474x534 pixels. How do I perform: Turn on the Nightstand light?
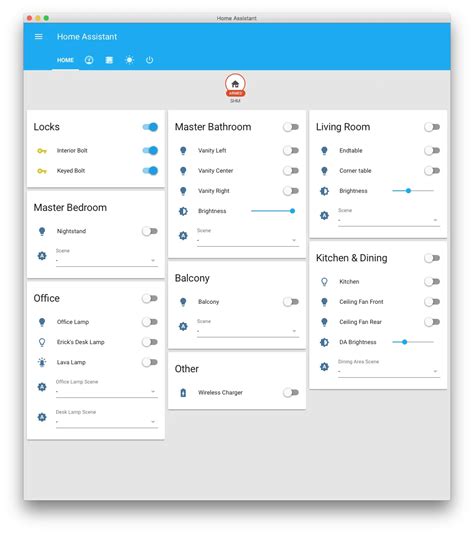coord(150,231)
